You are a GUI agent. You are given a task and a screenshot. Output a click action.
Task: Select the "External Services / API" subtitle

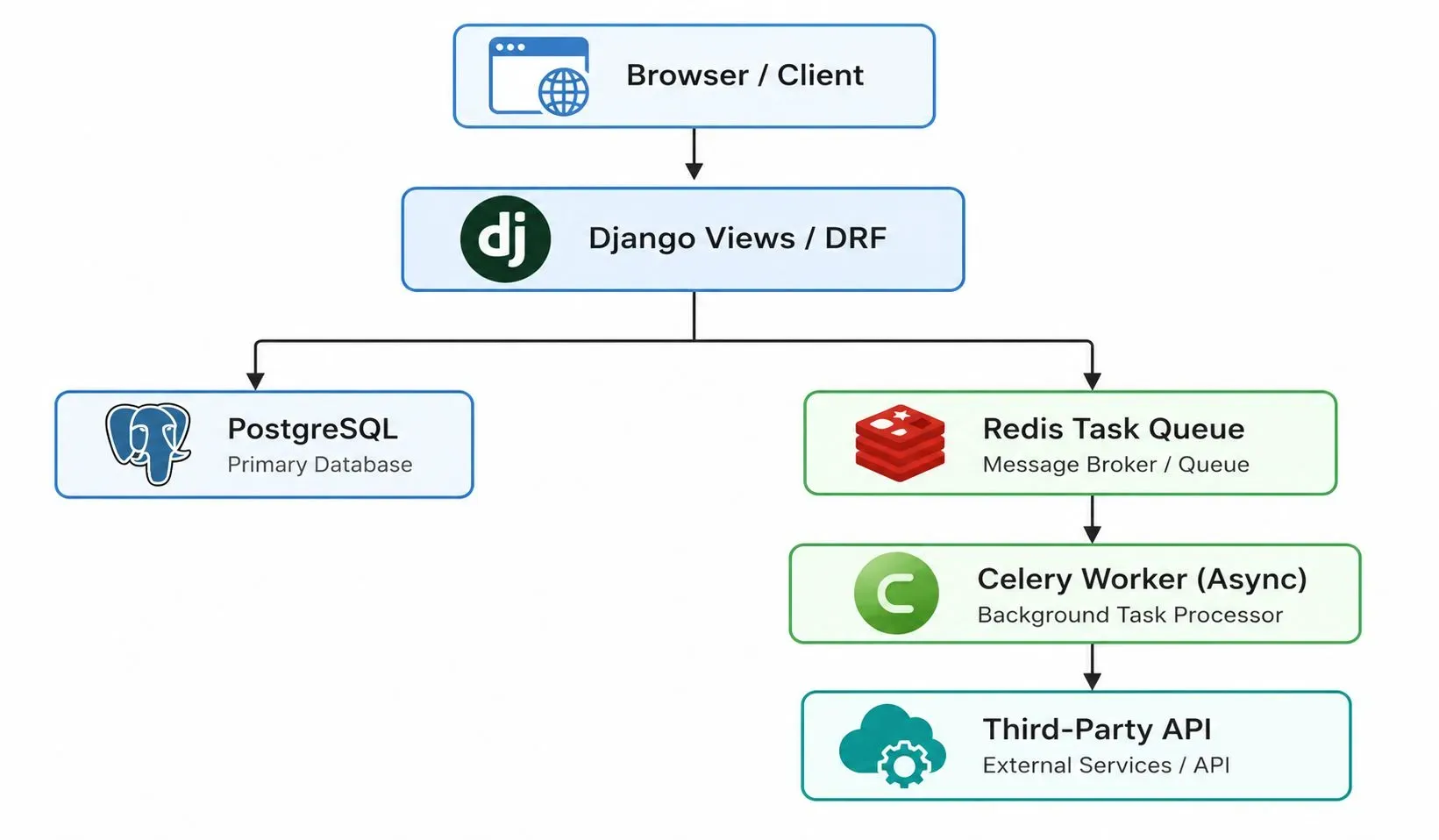(1106, 765)
